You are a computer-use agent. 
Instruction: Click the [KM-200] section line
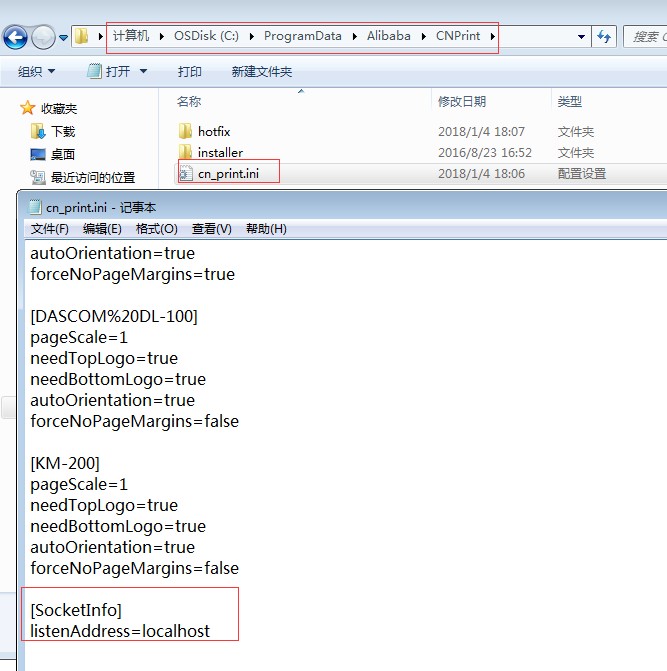point(65,463)
